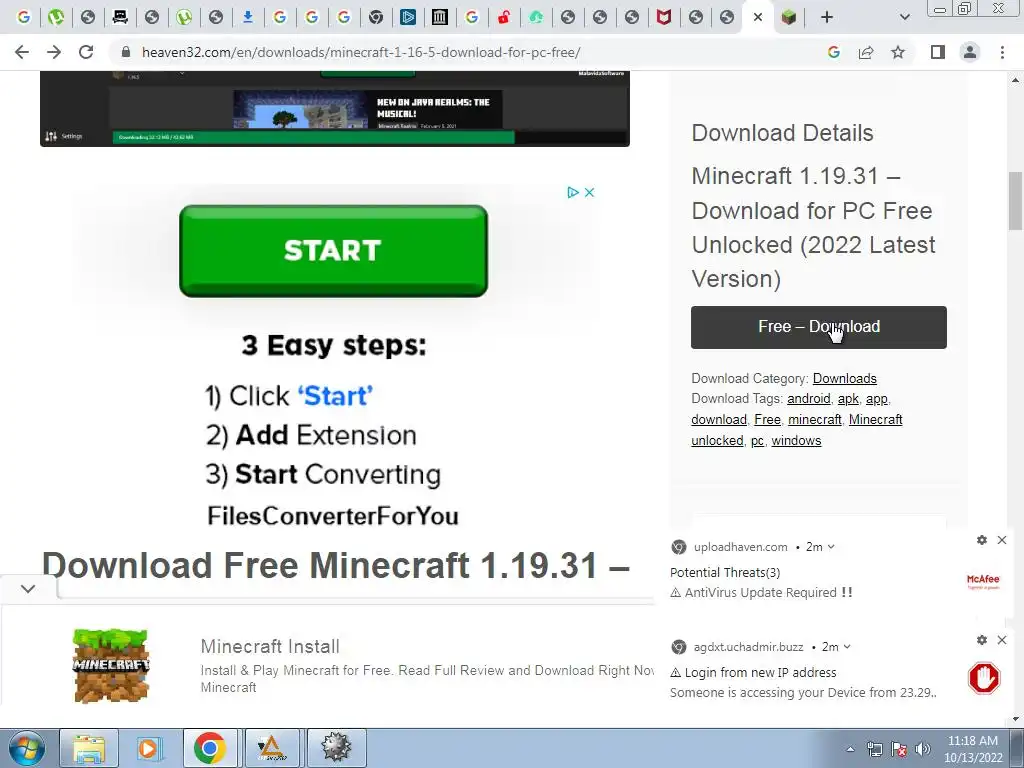Dismiss the agdxt.uchadmir.buzz notification
This screenshot has width=1024, height=768.
click(x=1002, y=640)
